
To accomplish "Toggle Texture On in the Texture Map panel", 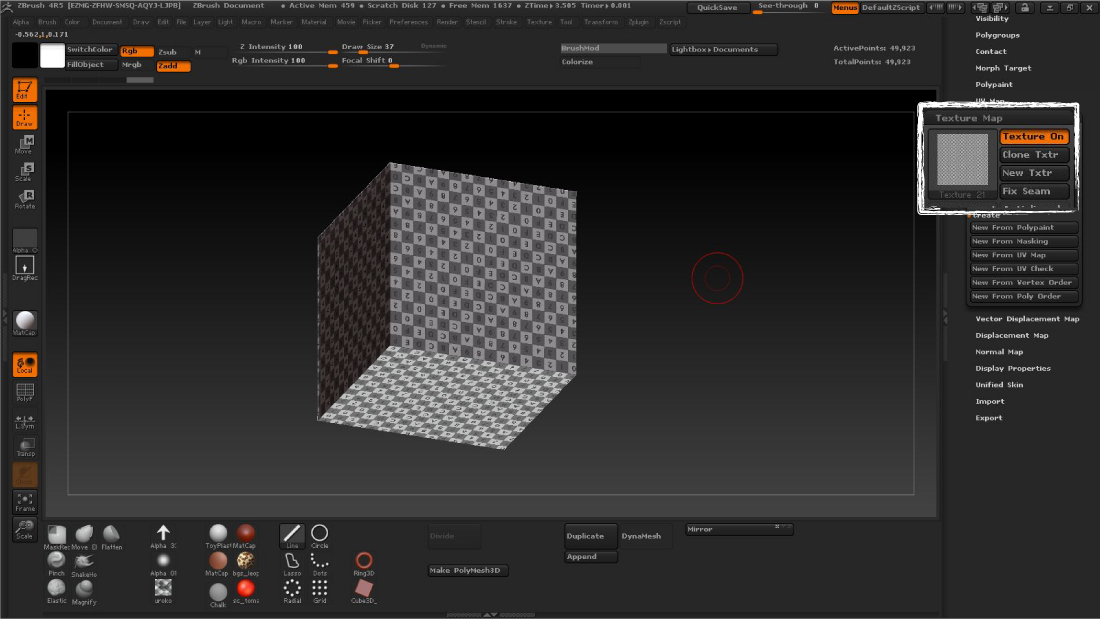I will click(x=1033, y=136).
